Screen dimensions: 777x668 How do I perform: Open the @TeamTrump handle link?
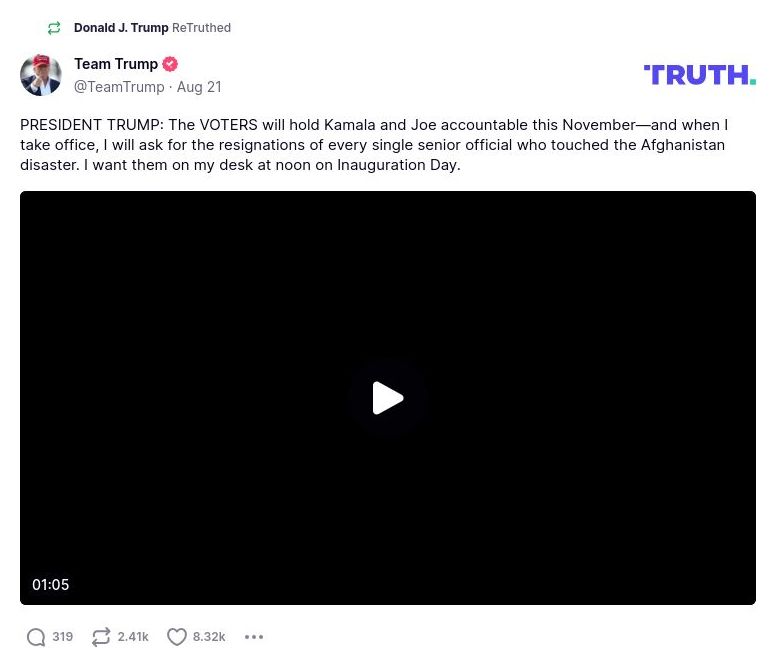[x=119, y=87]
